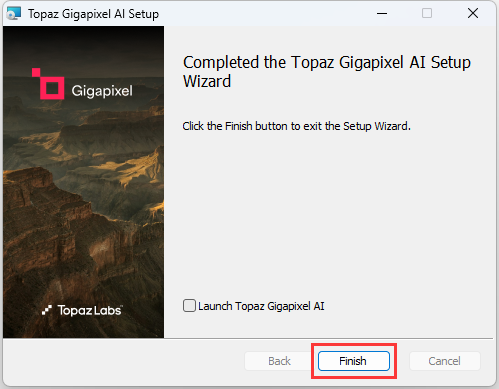Click the Finish button instruction sentence
This screenshot has height=389, width=499.
(296, 126)
